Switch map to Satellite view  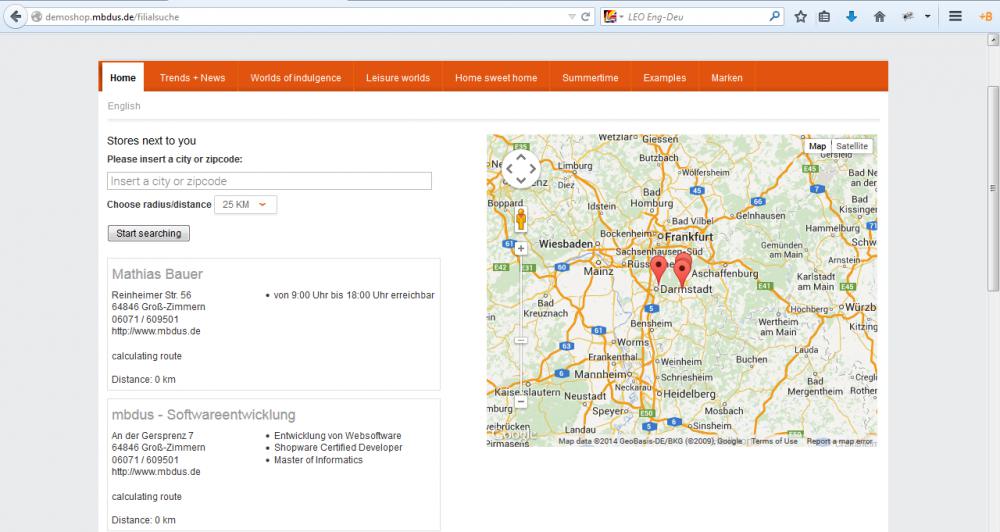point(852,146)
